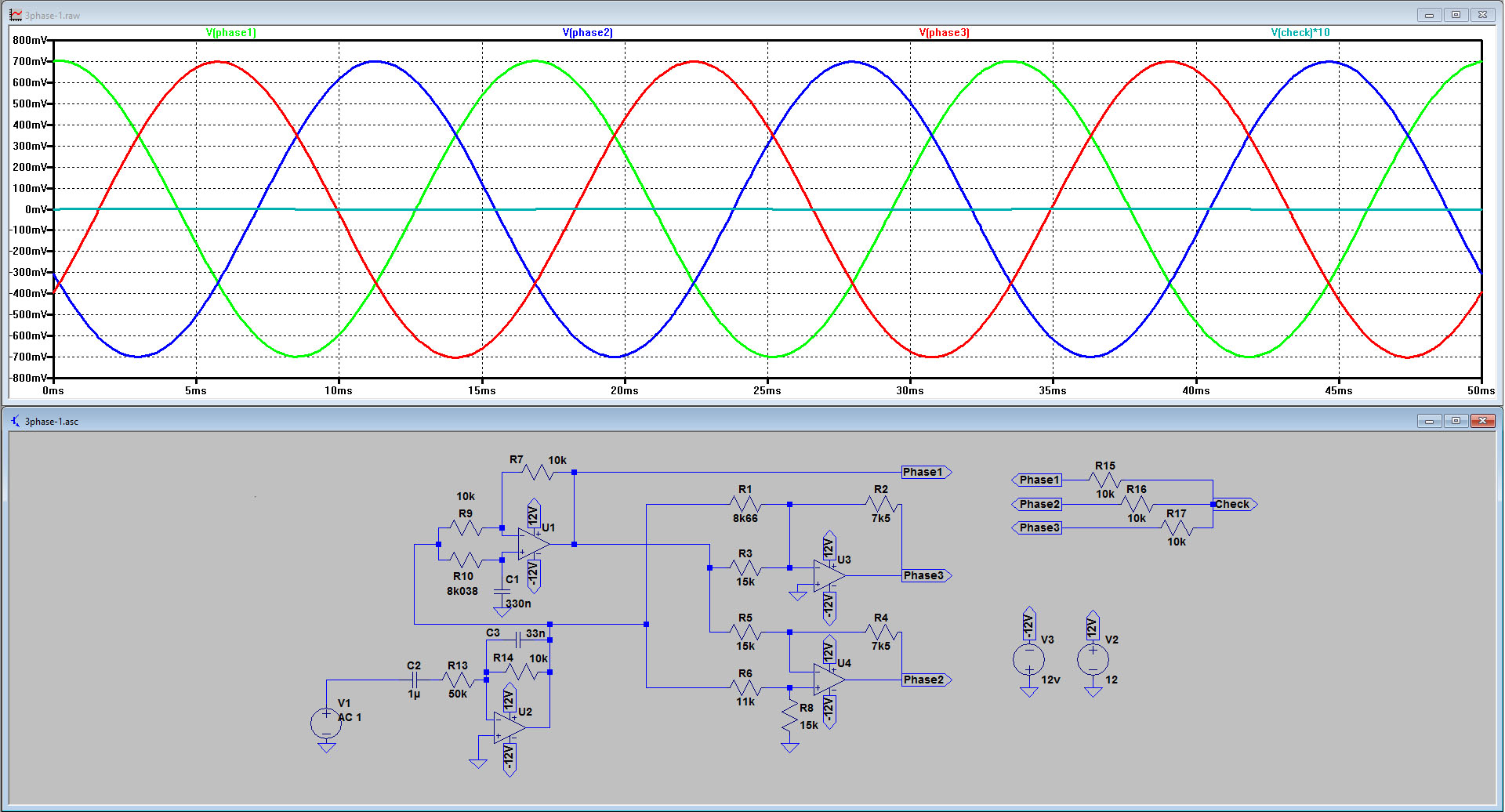The width and height of the screenshot is (1505, 812).
Task: Select op-amp U4 triangle
Action: tap(829, 680)
